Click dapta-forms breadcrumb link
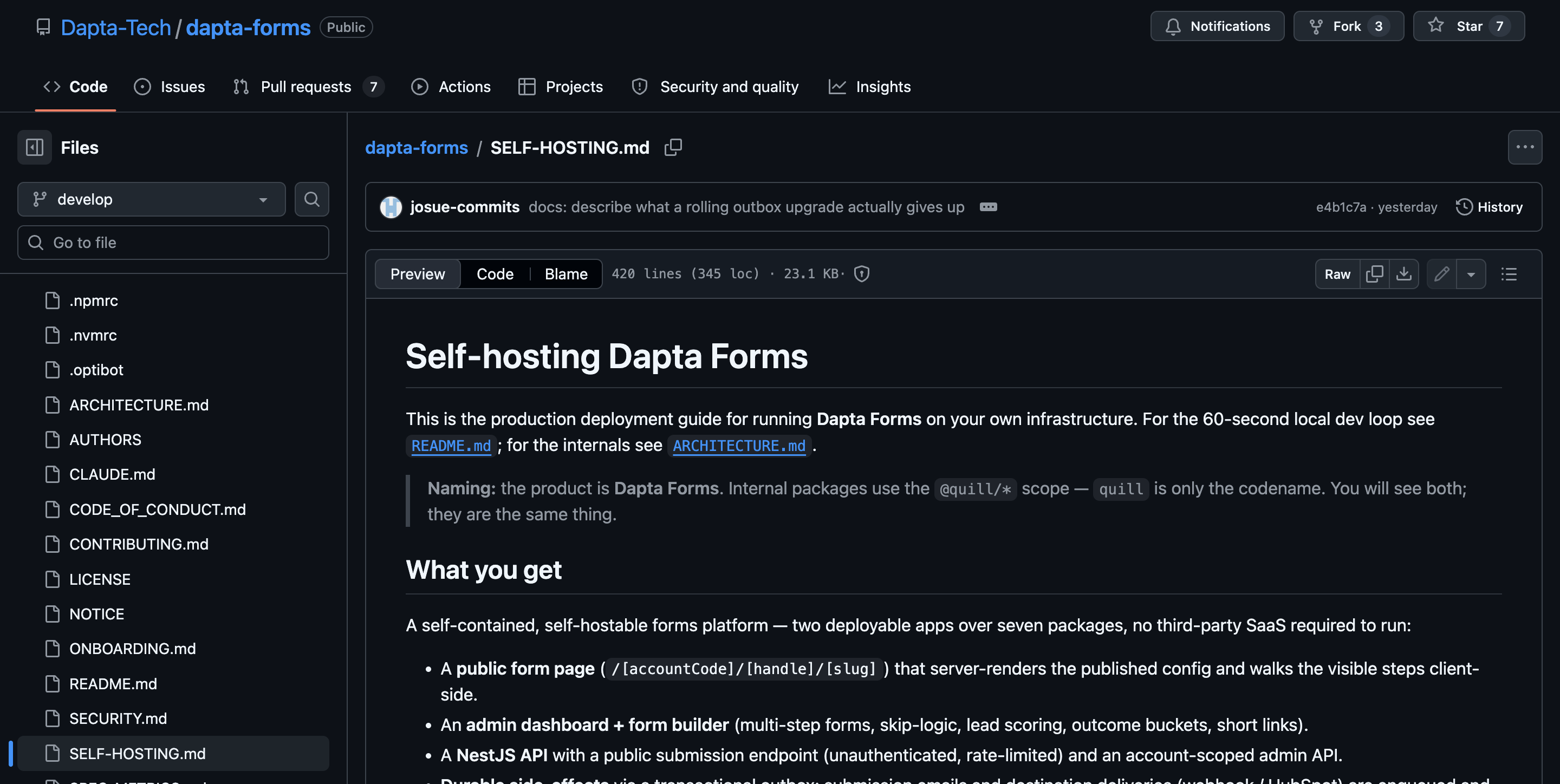This screenshot has width=1560, height=784. pos(417,147)
